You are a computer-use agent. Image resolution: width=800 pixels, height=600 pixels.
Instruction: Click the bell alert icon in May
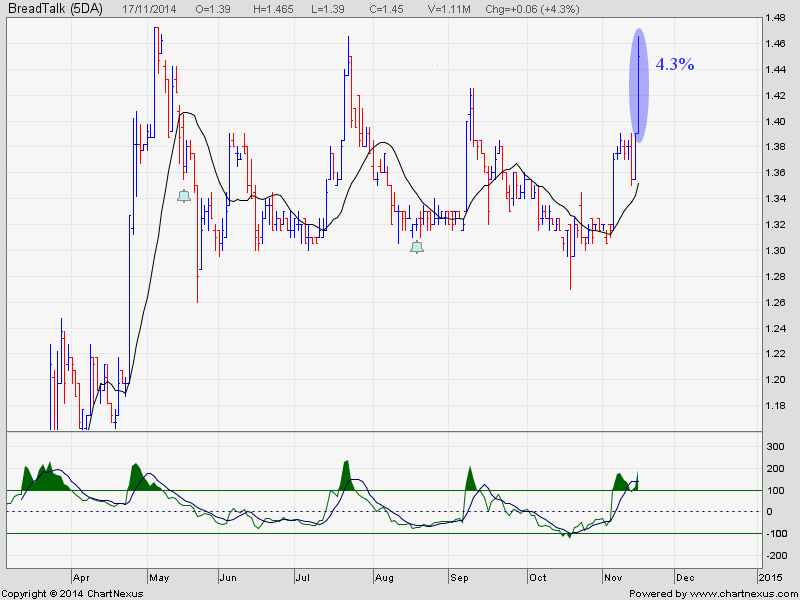point(184,196)
